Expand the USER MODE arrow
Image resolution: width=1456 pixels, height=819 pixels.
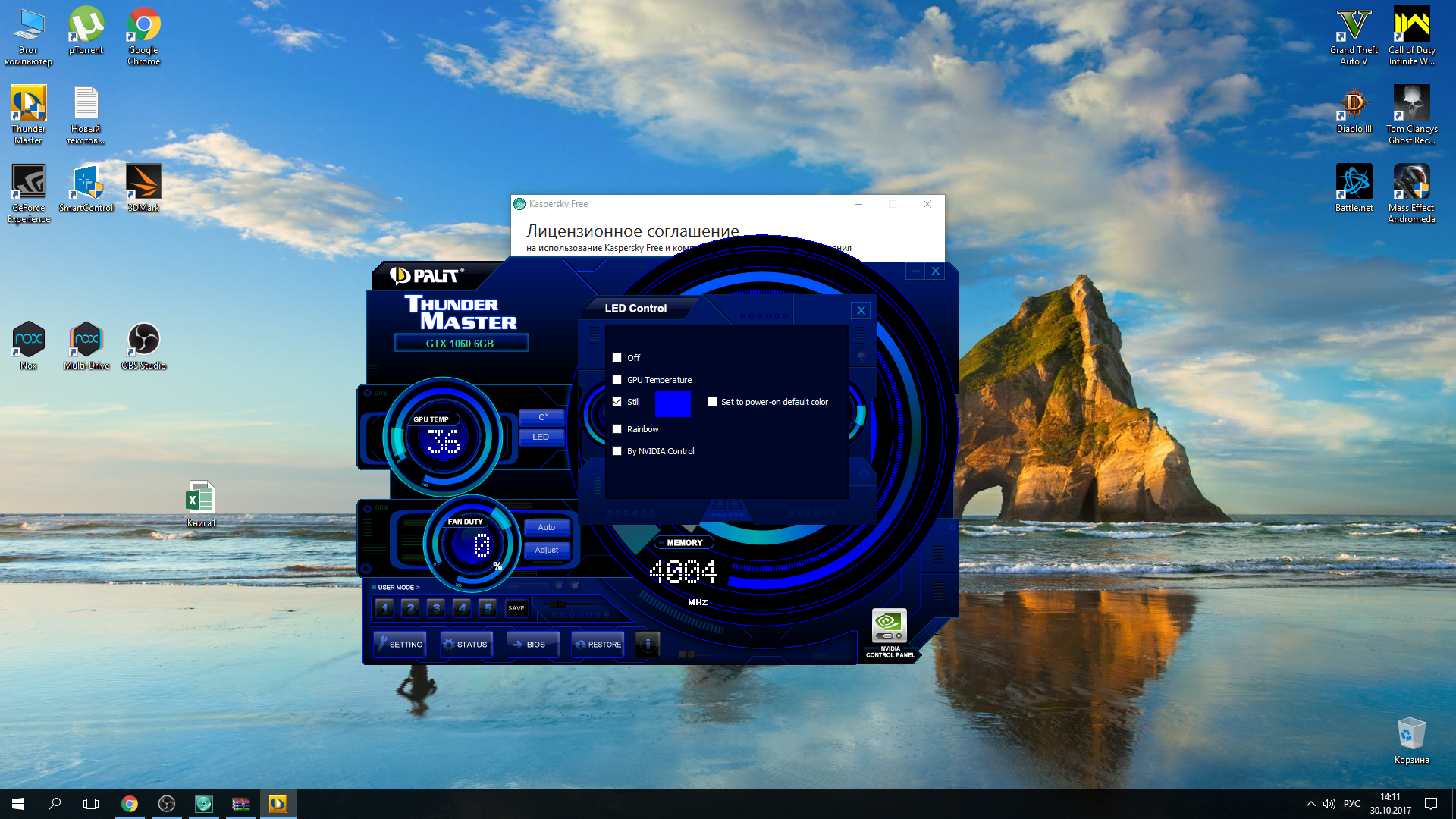pyautogui.click(x=417, y=588)
